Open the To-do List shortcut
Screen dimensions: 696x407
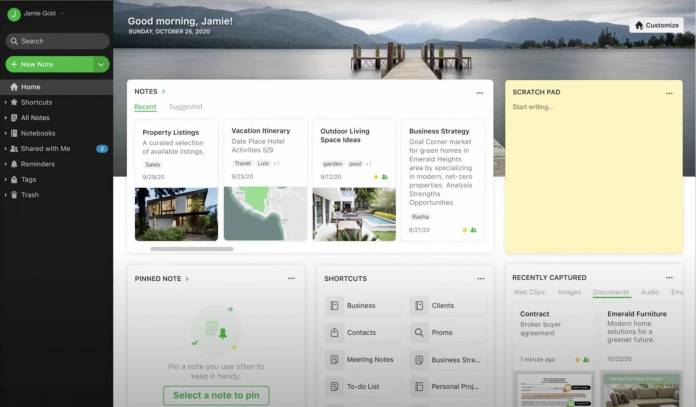click(363, 387)
